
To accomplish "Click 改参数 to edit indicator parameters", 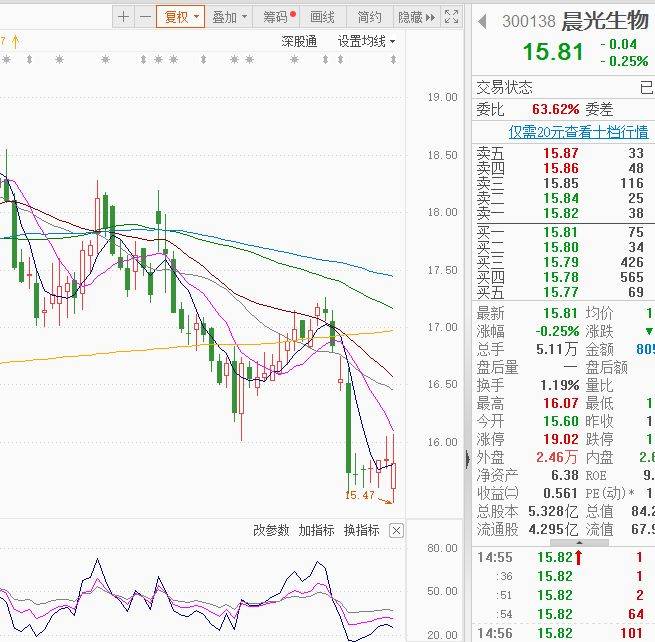I will coord(270,531).
